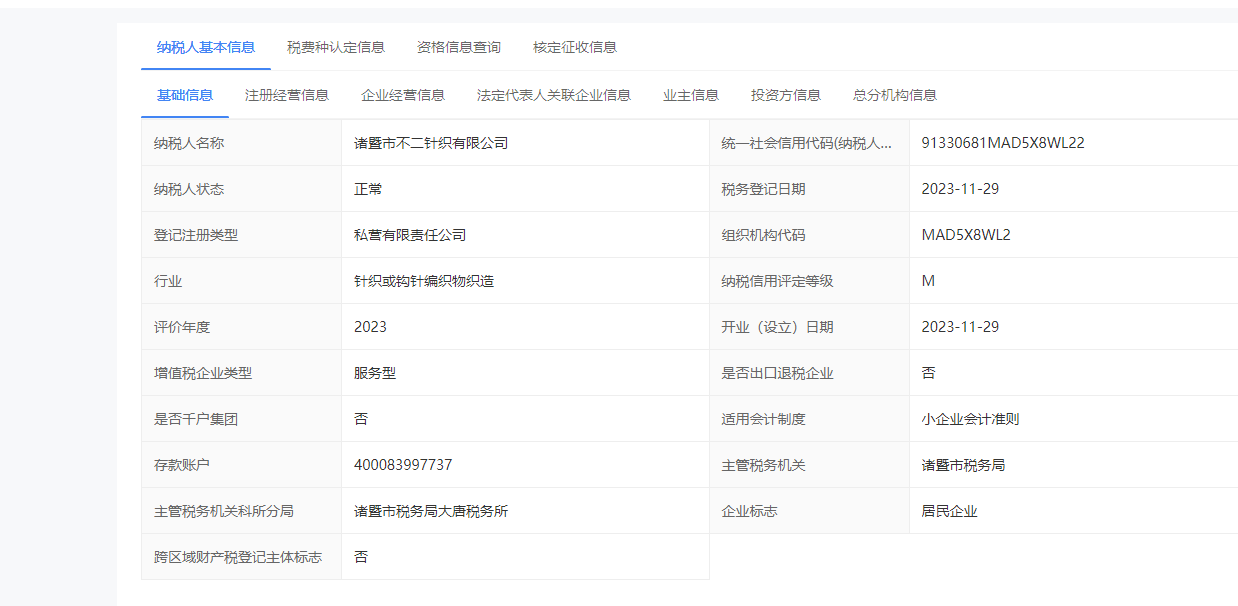Click the 小企业会计准则 value cell
The height and width of the screenshot is (606, 1238).
(969, 419)
